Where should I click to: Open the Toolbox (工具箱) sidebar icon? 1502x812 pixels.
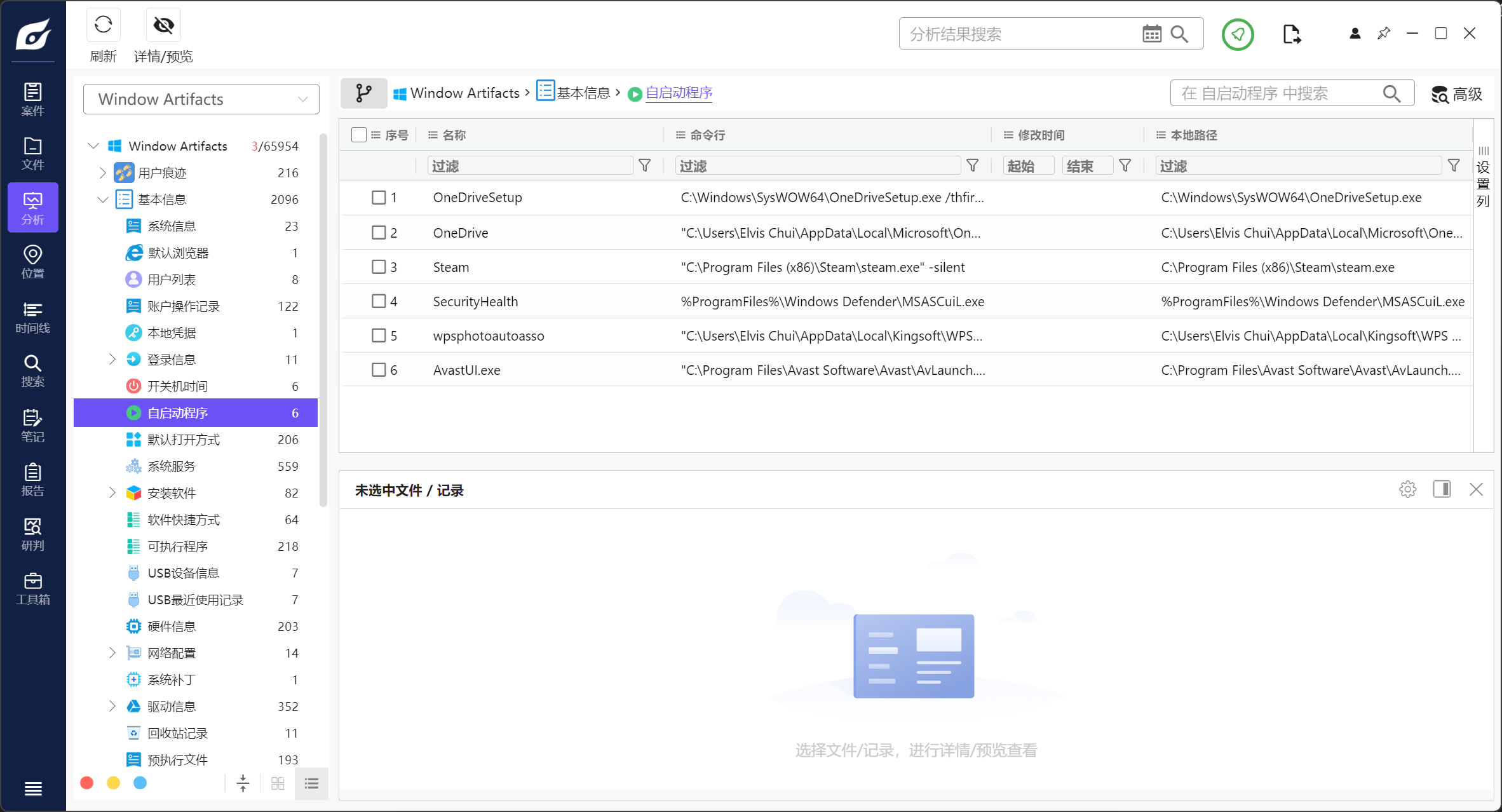click(x=32, y=588)
